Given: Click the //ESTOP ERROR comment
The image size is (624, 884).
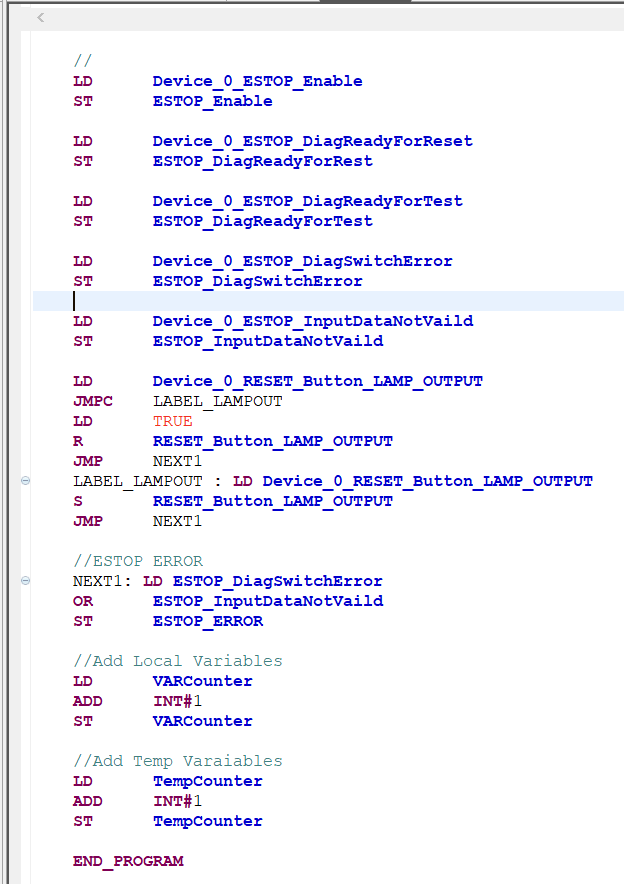Looking at the screenshot, I should pos(138,561).
